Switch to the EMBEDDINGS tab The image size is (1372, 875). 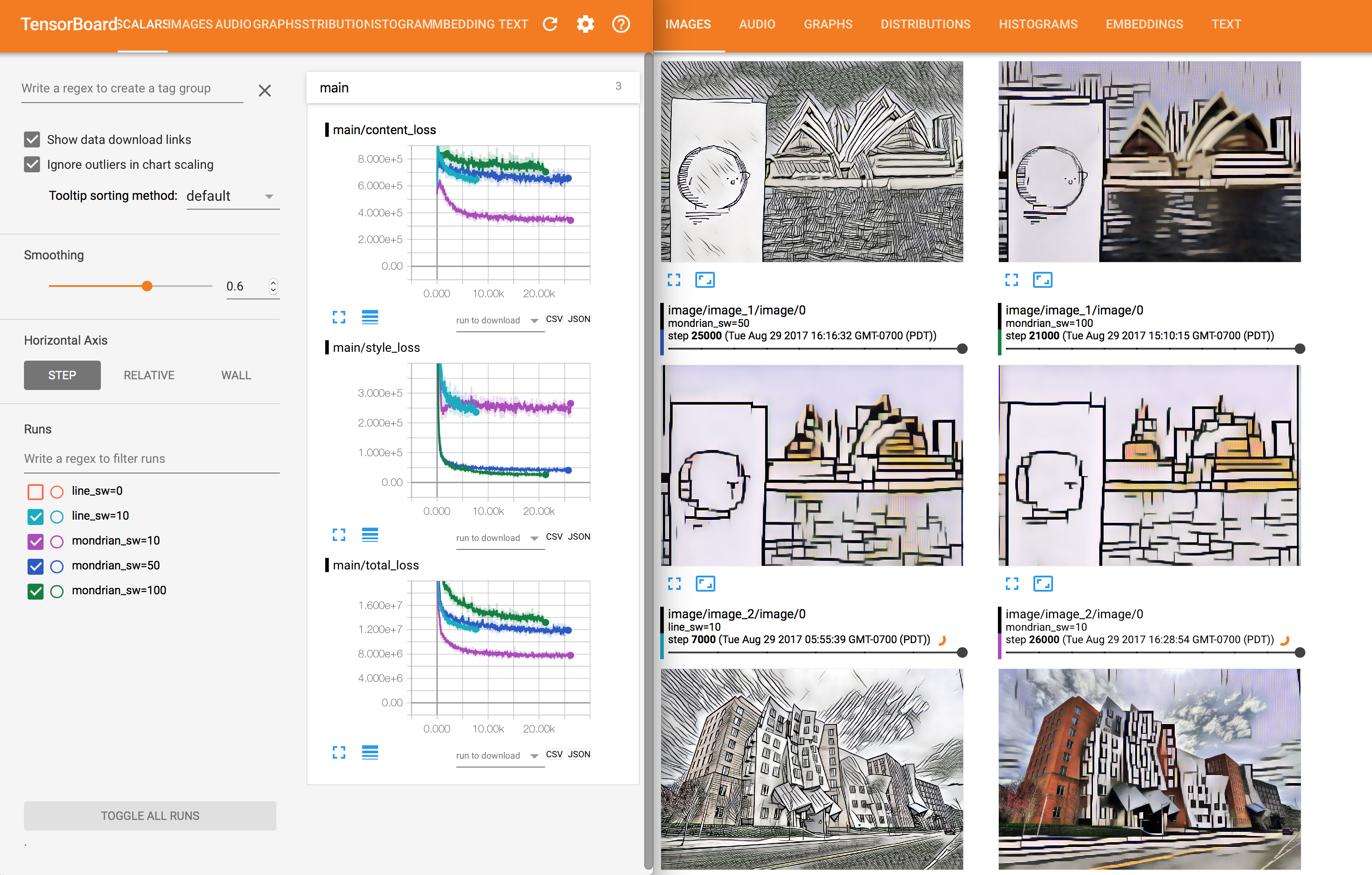coord(1144,24)
